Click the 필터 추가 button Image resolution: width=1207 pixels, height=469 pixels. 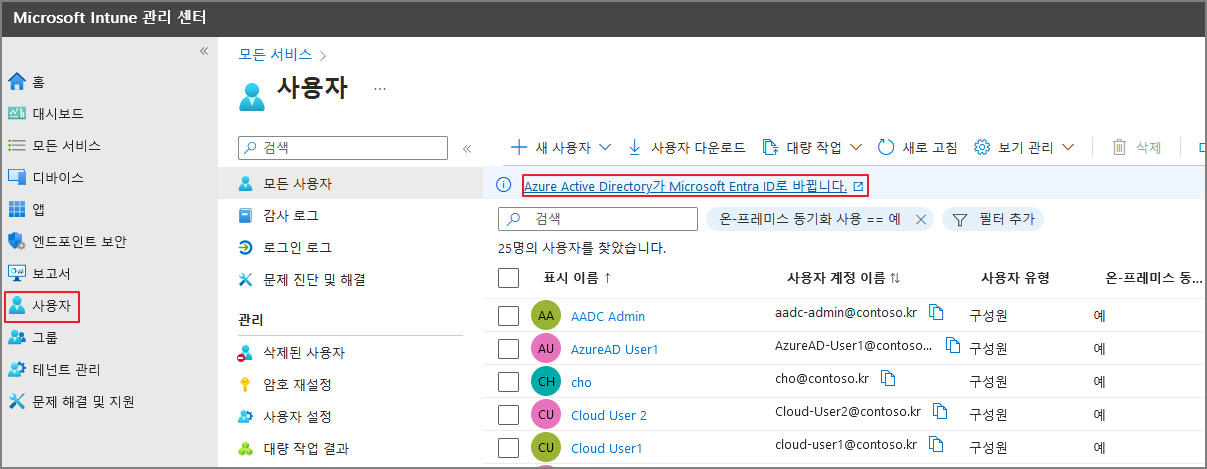coord(992,219)
